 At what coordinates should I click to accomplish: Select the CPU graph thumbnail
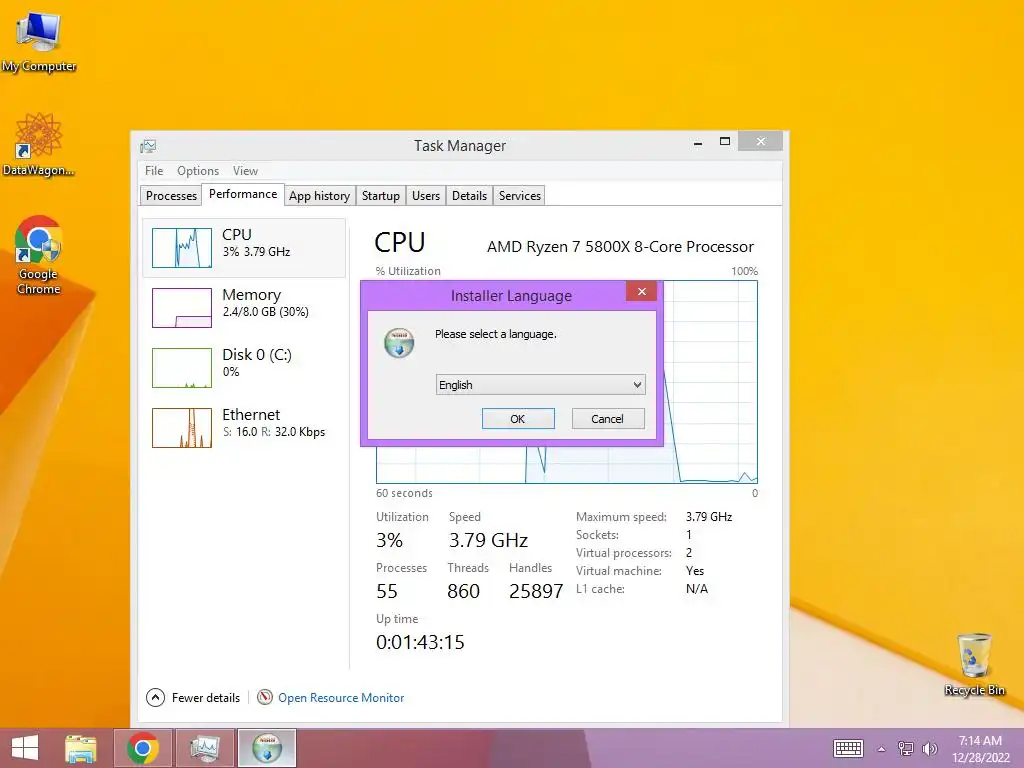(x=182, y=248)
